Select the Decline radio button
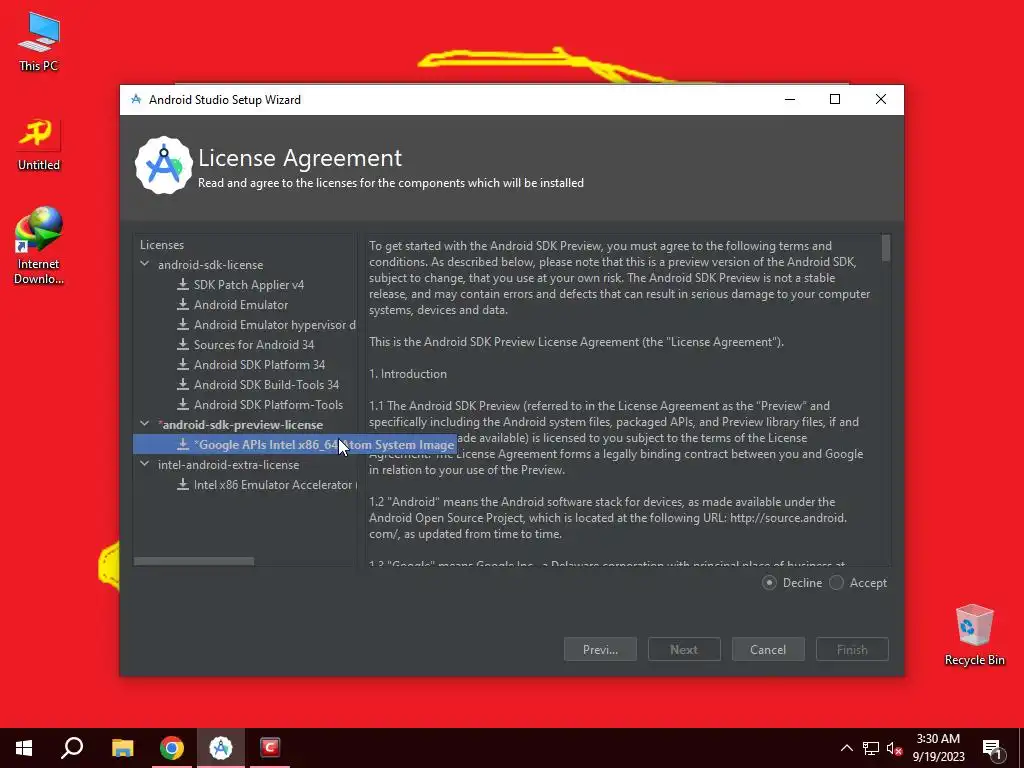This screenshot has width=1024, height=768. pyautogui.click(x=769, y=583)
